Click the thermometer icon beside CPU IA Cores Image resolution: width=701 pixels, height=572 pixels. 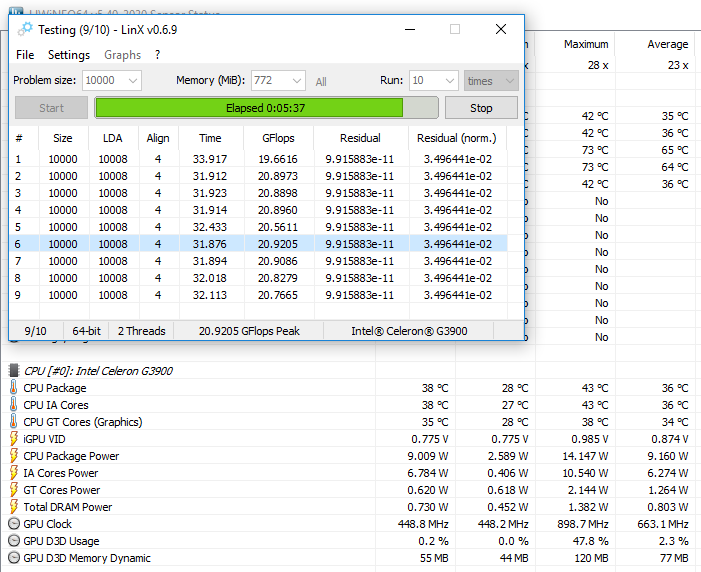click(14, 405)
